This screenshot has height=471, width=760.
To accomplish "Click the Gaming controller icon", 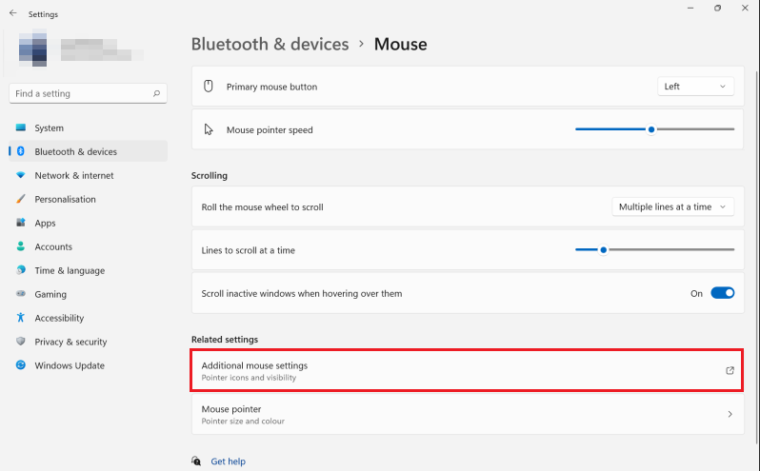I will click(20, 295).
